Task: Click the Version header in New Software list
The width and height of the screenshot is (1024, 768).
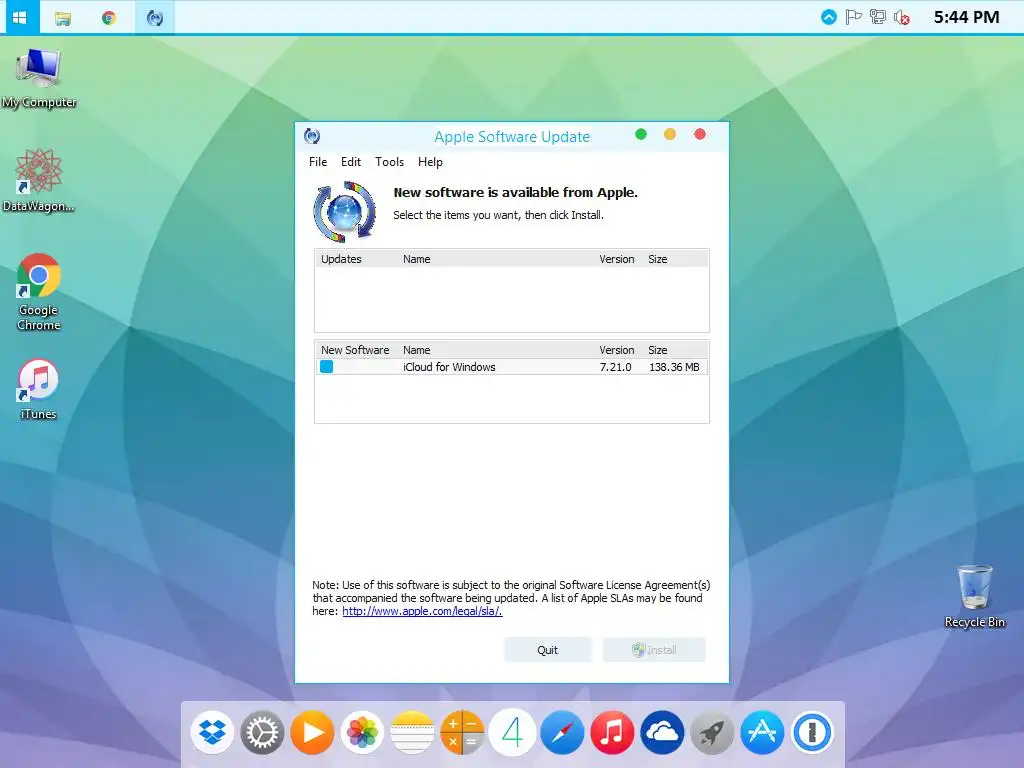Action: [x=616, y=350]
